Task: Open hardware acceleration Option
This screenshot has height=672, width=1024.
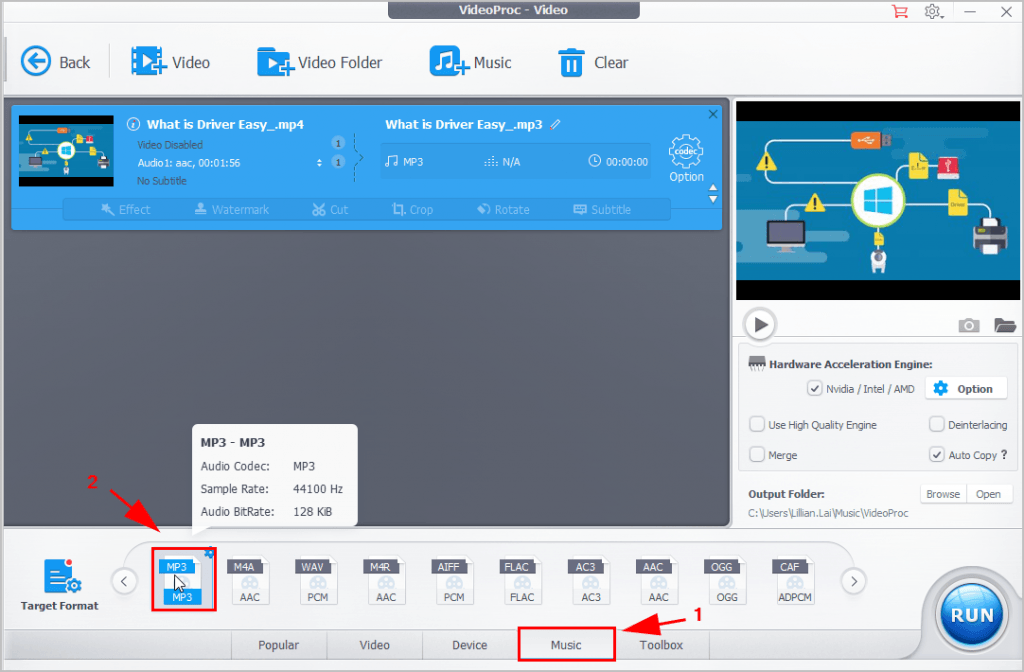Action: [965, 389]
